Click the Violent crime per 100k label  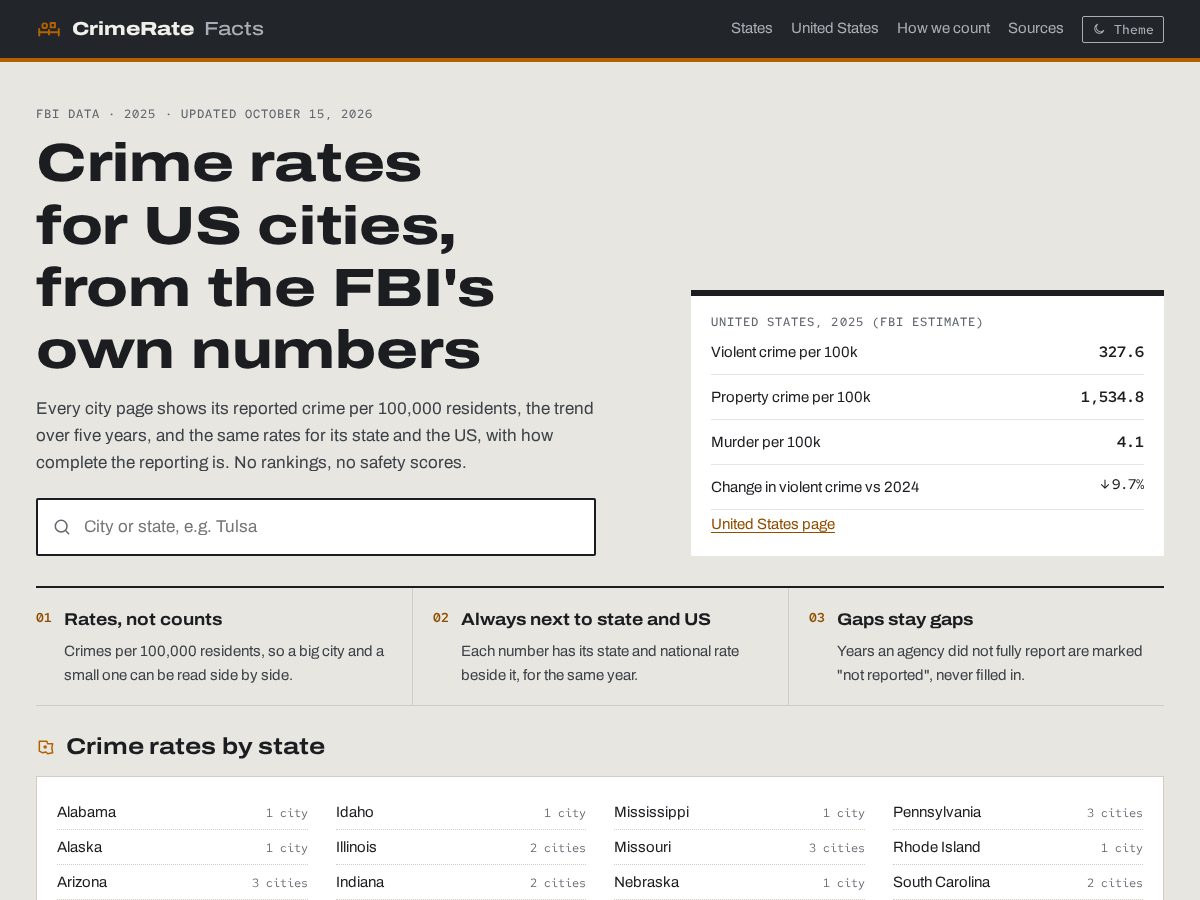pyautogui.click(x=784, y=352)
